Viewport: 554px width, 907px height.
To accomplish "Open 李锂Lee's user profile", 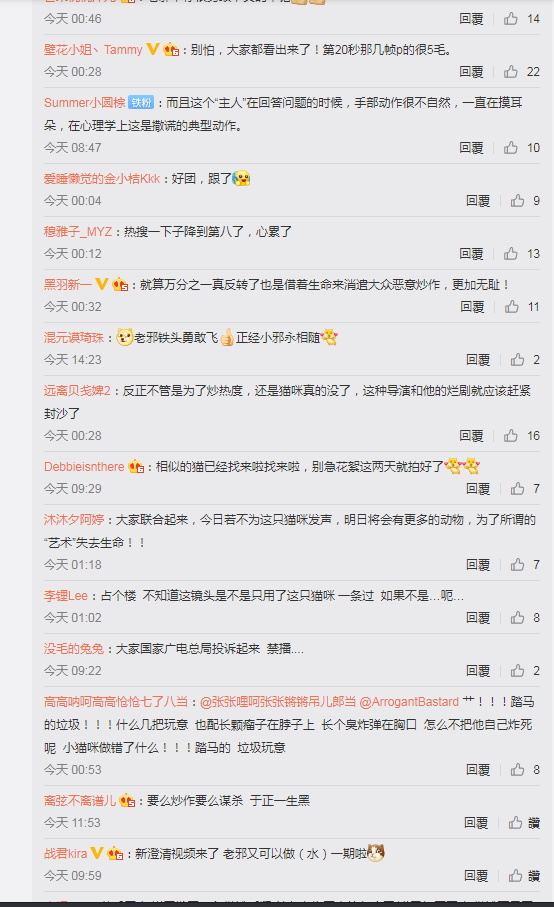I will click(x=66, y=595).
